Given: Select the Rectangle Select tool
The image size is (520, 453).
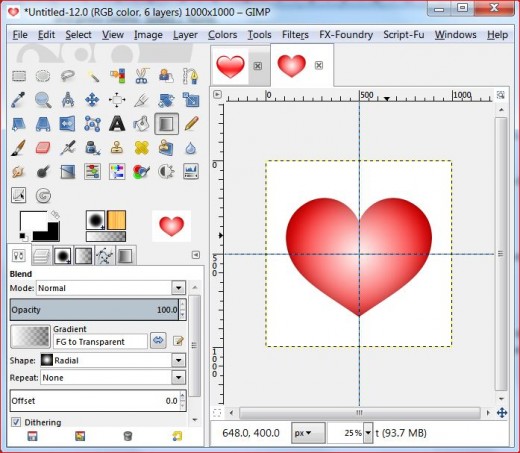Looking at the screenshot, I should coord(19,76).
